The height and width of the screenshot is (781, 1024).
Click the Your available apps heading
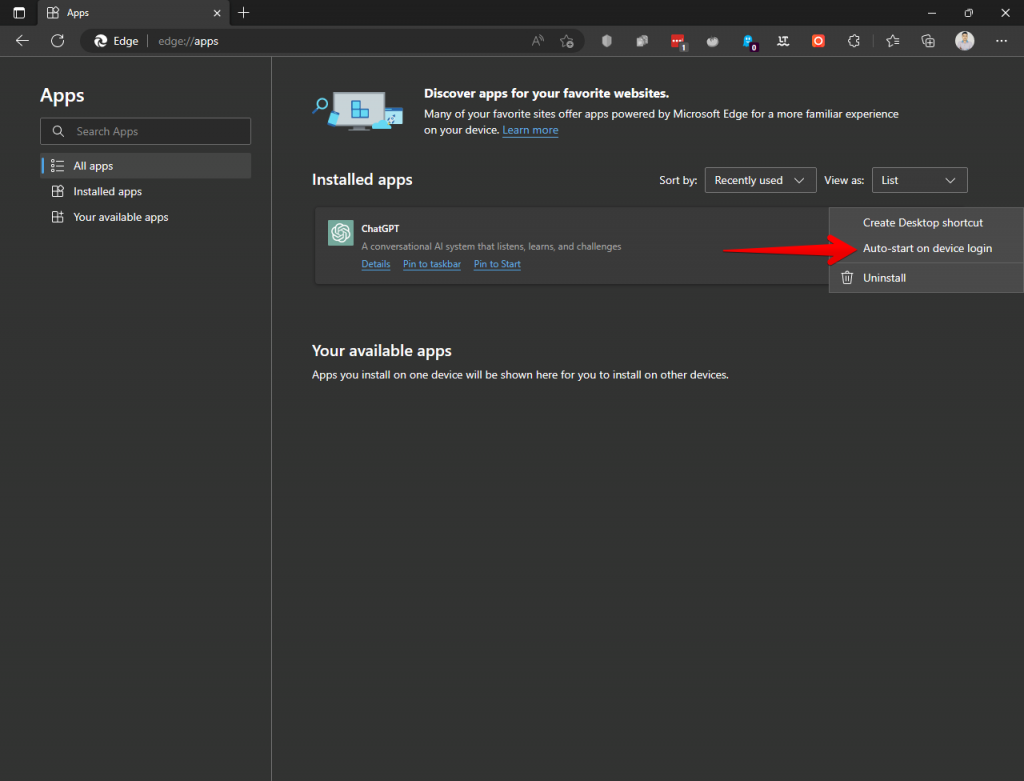pos(381,351)
